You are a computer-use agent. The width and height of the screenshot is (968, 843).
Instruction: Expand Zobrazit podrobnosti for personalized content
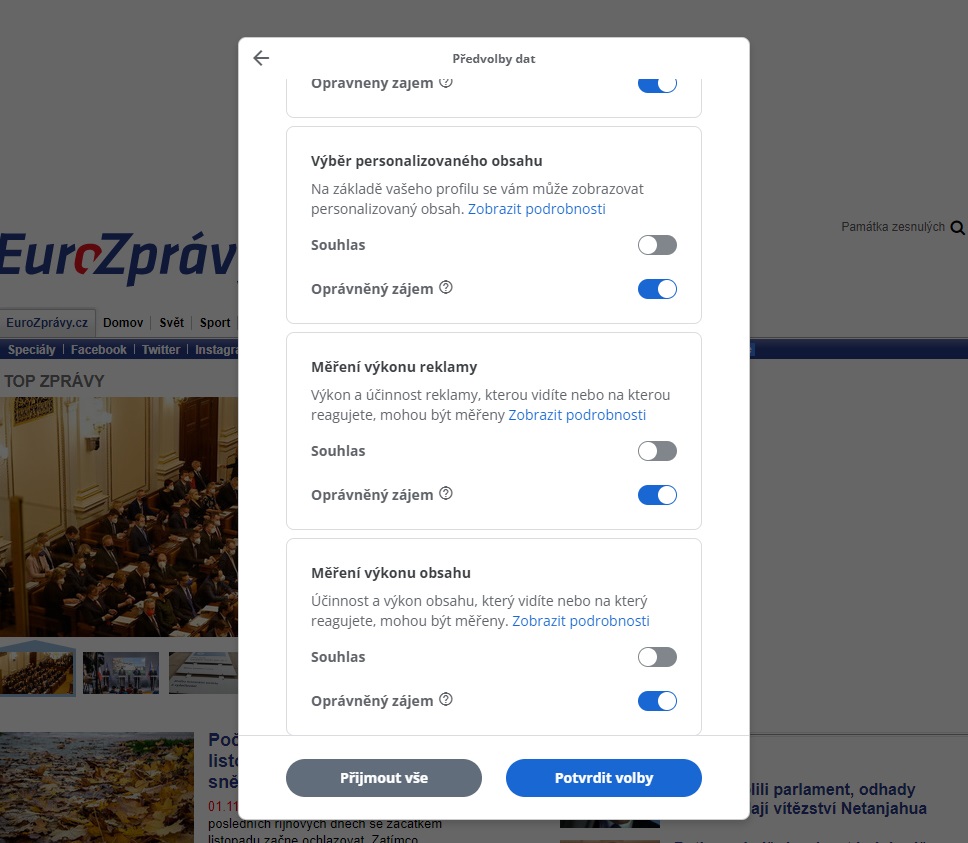[x=536, y=209]
